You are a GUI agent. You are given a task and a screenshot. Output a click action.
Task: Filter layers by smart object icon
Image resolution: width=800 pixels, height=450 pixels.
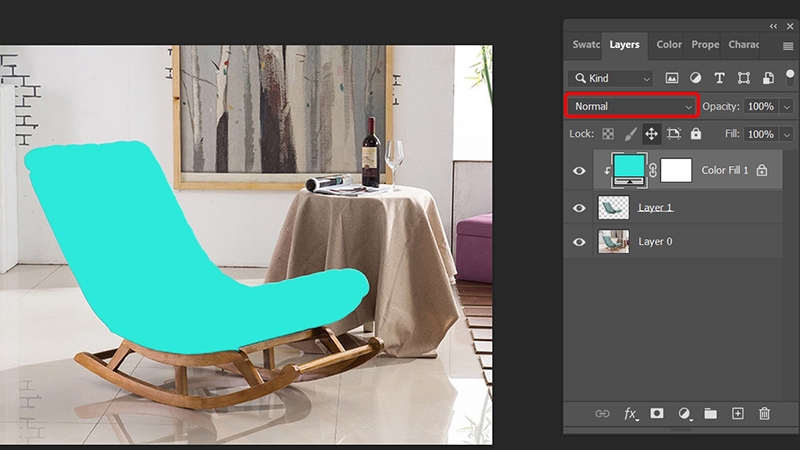tap(768, 78)
